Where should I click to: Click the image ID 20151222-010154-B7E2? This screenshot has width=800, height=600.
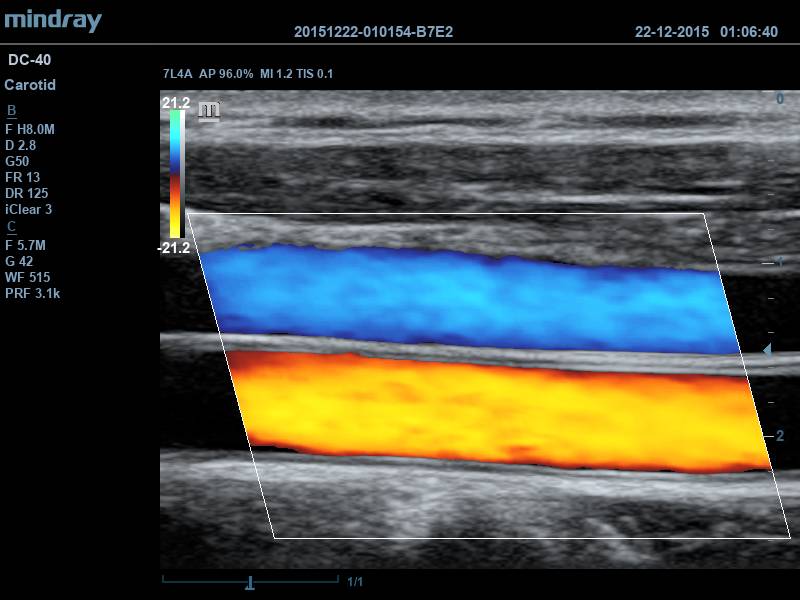[x=373, y=32]
